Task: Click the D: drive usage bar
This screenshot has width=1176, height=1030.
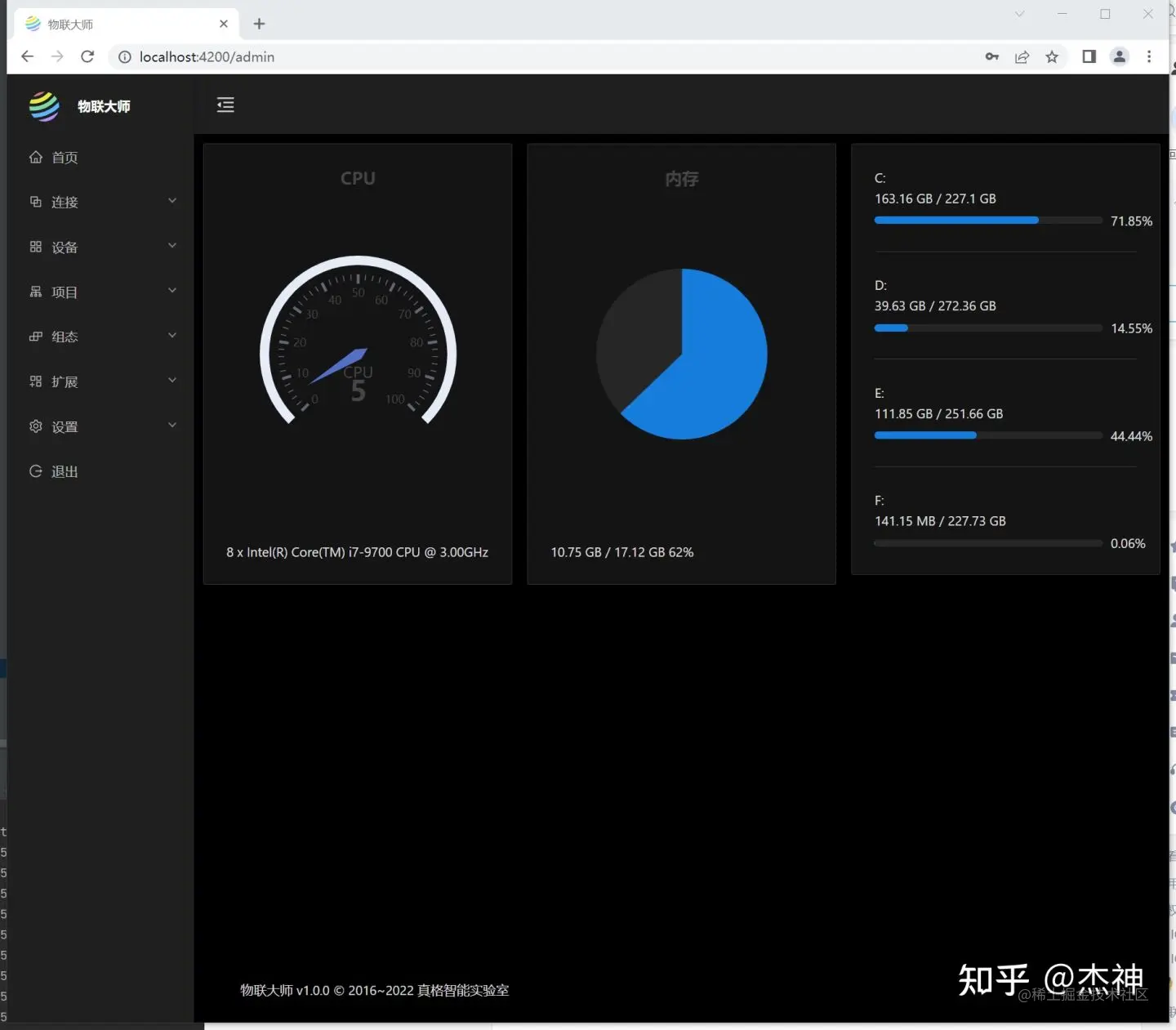Action: [x=988, y=328]
